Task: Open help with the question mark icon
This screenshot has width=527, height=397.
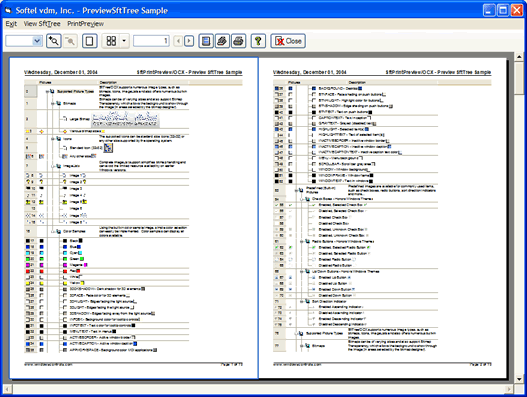Action: click(258, 41)
